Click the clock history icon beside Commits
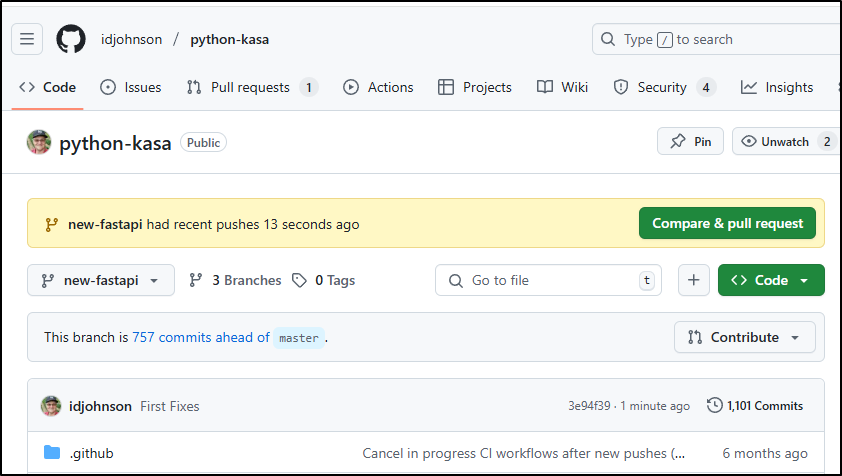This screenshot has width=842, height=476. click(715, 405)
